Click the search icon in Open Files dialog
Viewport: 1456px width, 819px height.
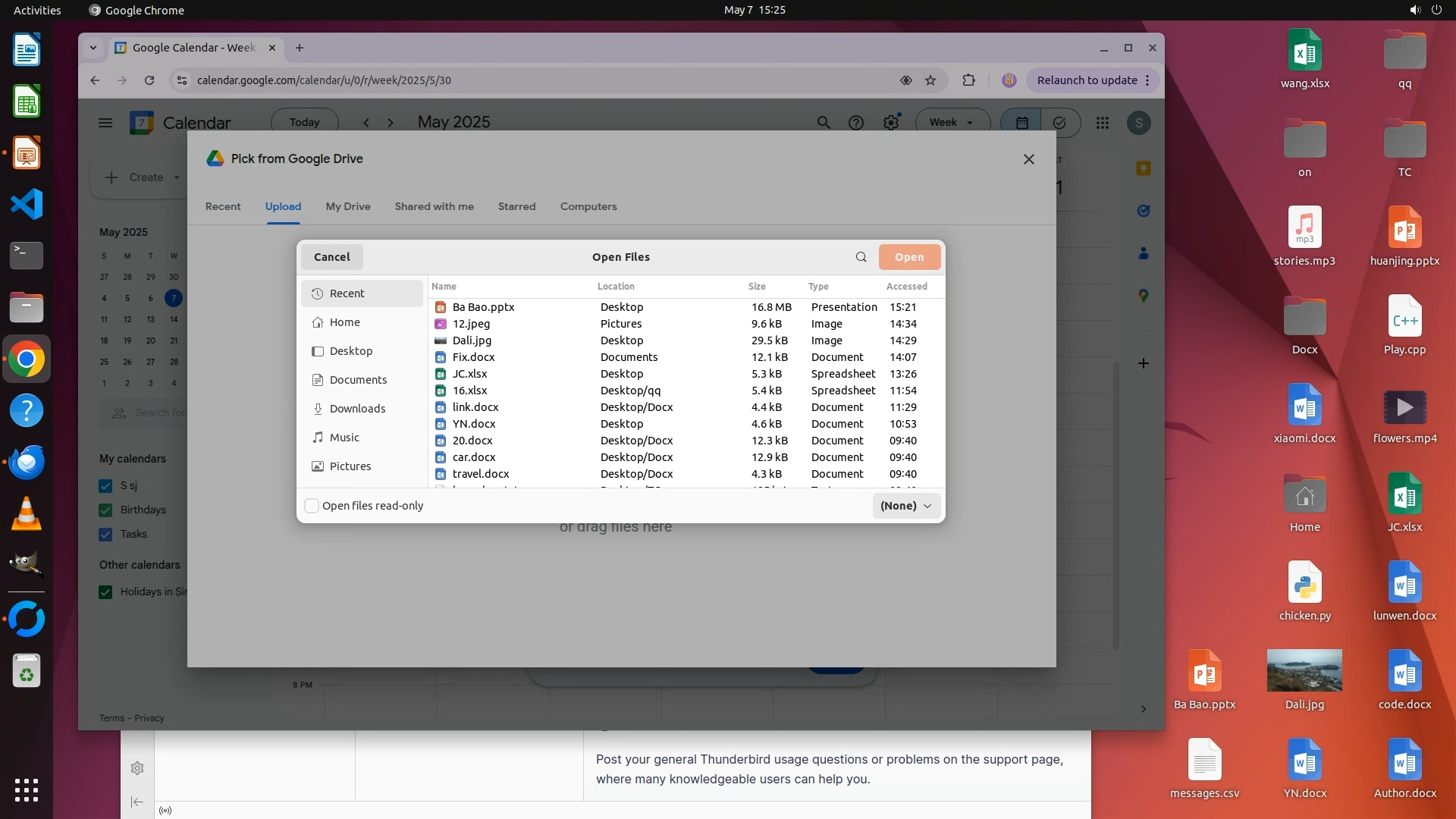click(x=861, y=257)
